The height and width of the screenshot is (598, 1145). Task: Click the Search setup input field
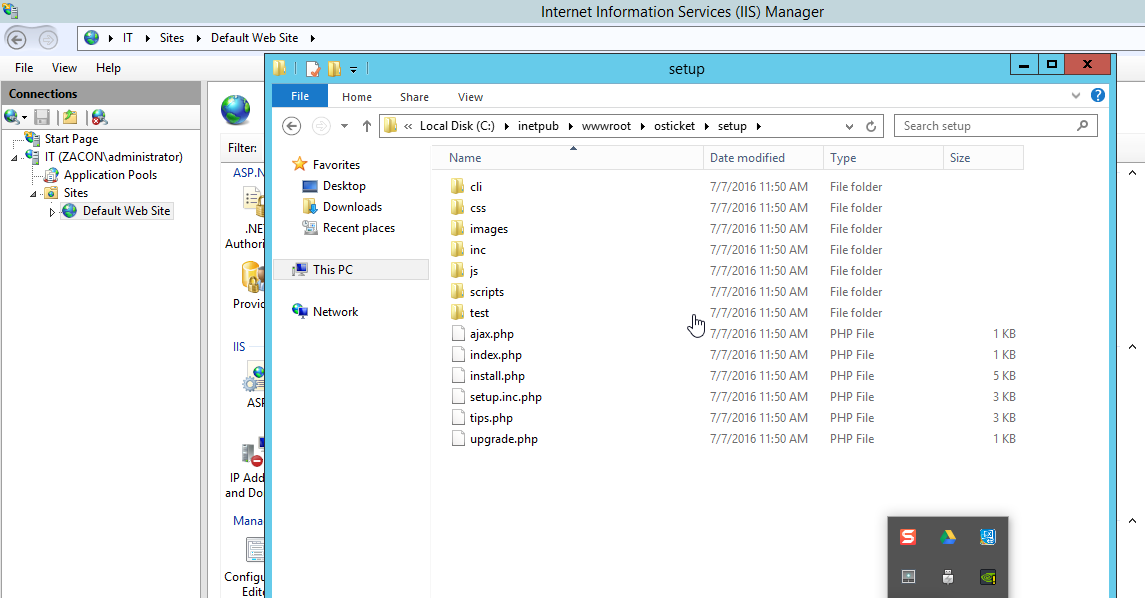[x=995, y=126]
